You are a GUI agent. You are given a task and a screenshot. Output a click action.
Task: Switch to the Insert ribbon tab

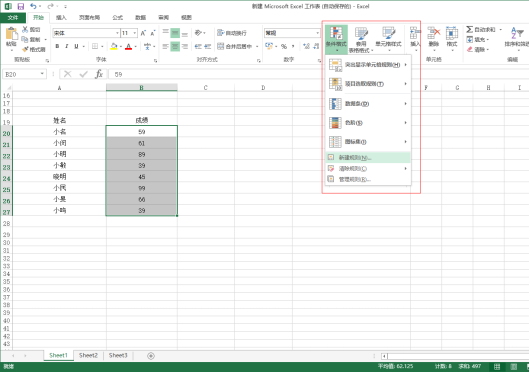point(61,18)
